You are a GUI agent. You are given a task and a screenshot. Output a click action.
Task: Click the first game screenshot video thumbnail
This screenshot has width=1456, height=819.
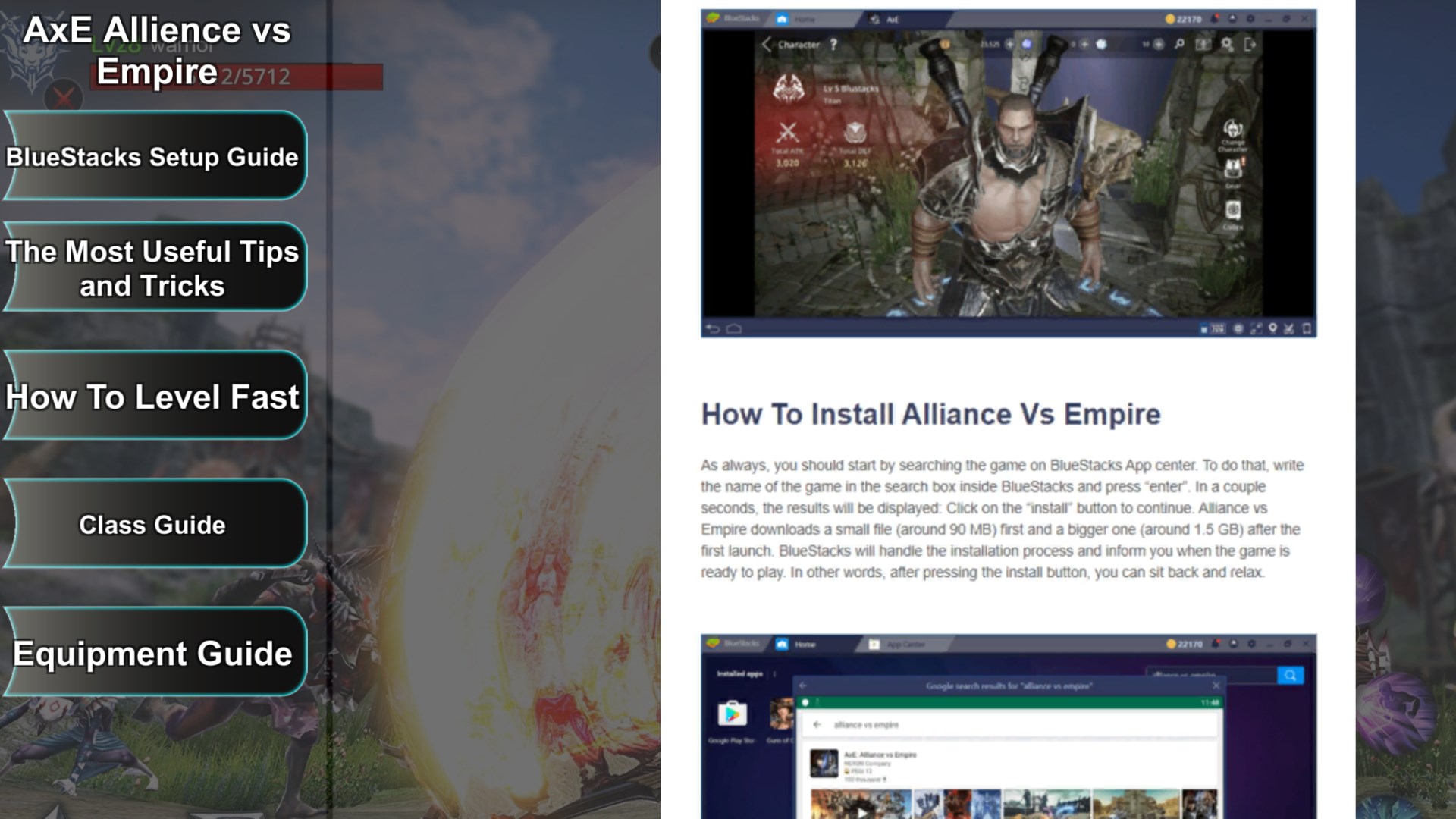pyautogui.click(x=861, y=805)
